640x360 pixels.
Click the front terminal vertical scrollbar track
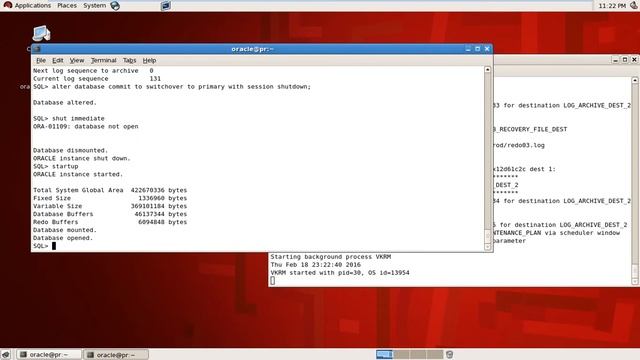pyautogui.click(x=487, y=158)
